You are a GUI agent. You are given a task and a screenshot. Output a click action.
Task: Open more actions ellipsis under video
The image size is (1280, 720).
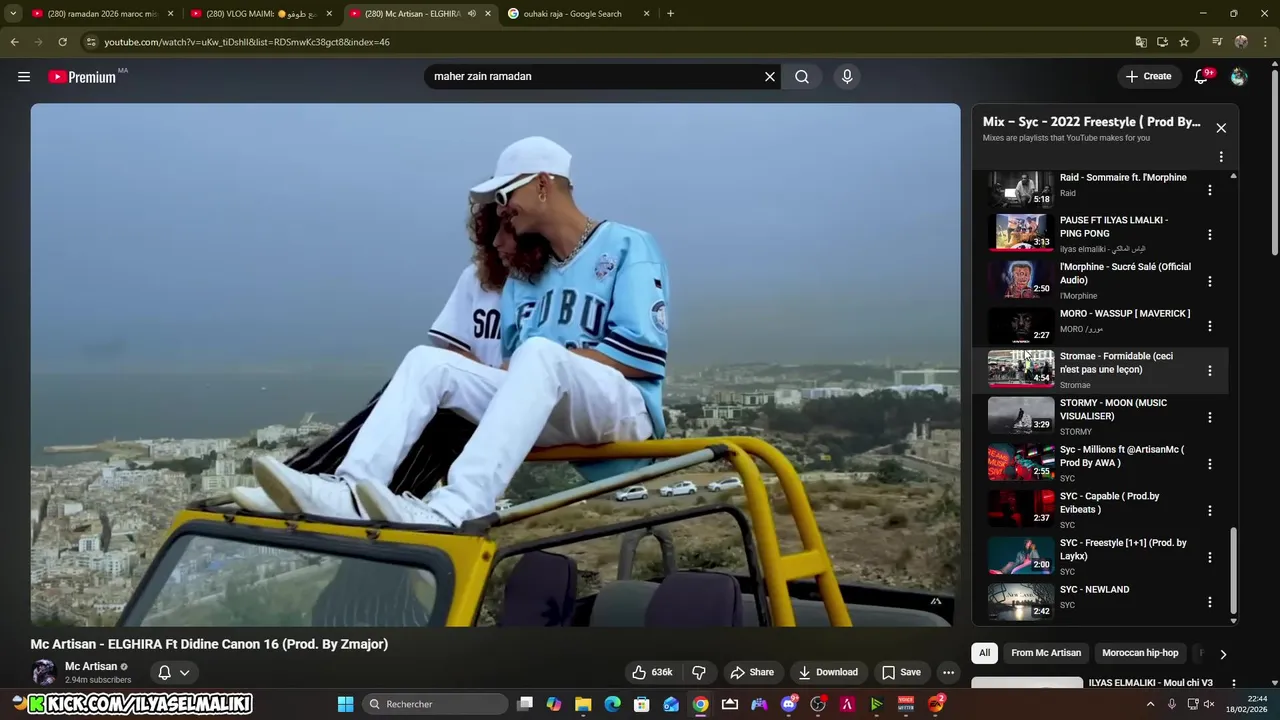click(949, 672)
